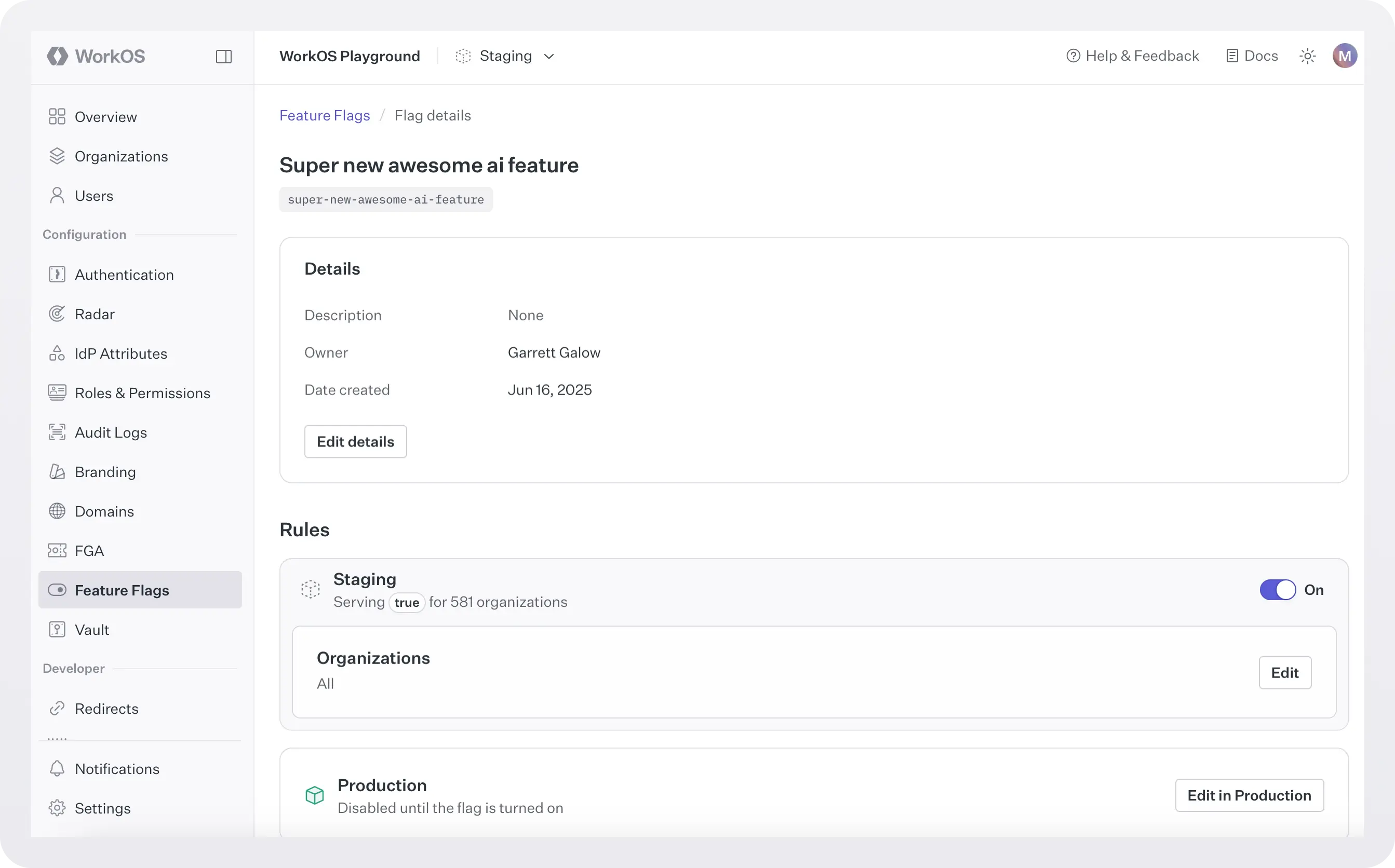
Task: Open Help & Feedback link
Action: pyautogui.click(x=1133, y=56)
